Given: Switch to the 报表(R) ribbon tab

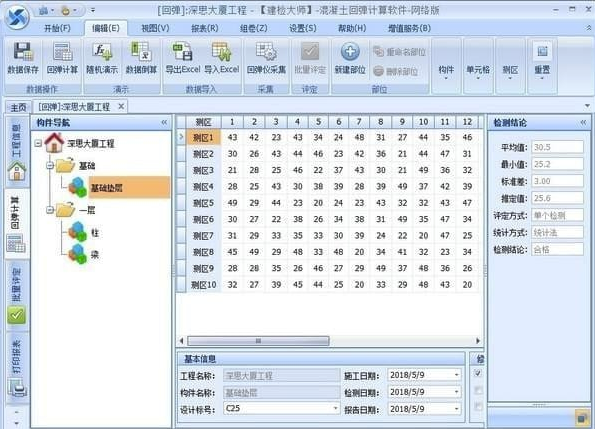Looking at the screenshot, I should click(x=205, y=28).
